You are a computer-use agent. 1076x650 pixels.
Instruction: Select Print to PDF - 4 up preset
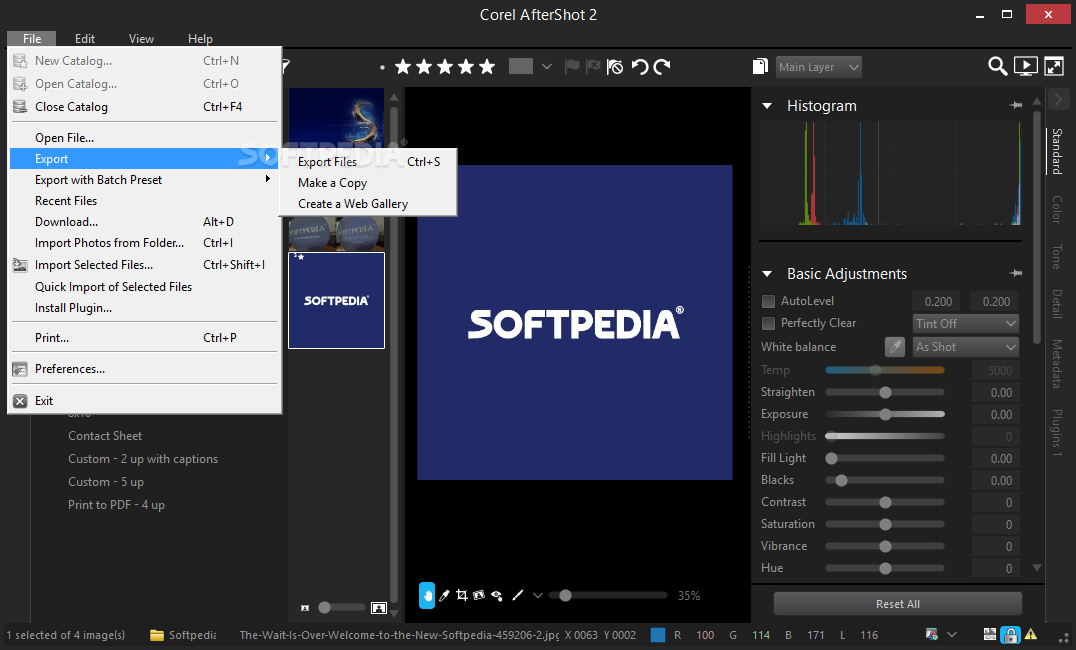pos(116,505)
